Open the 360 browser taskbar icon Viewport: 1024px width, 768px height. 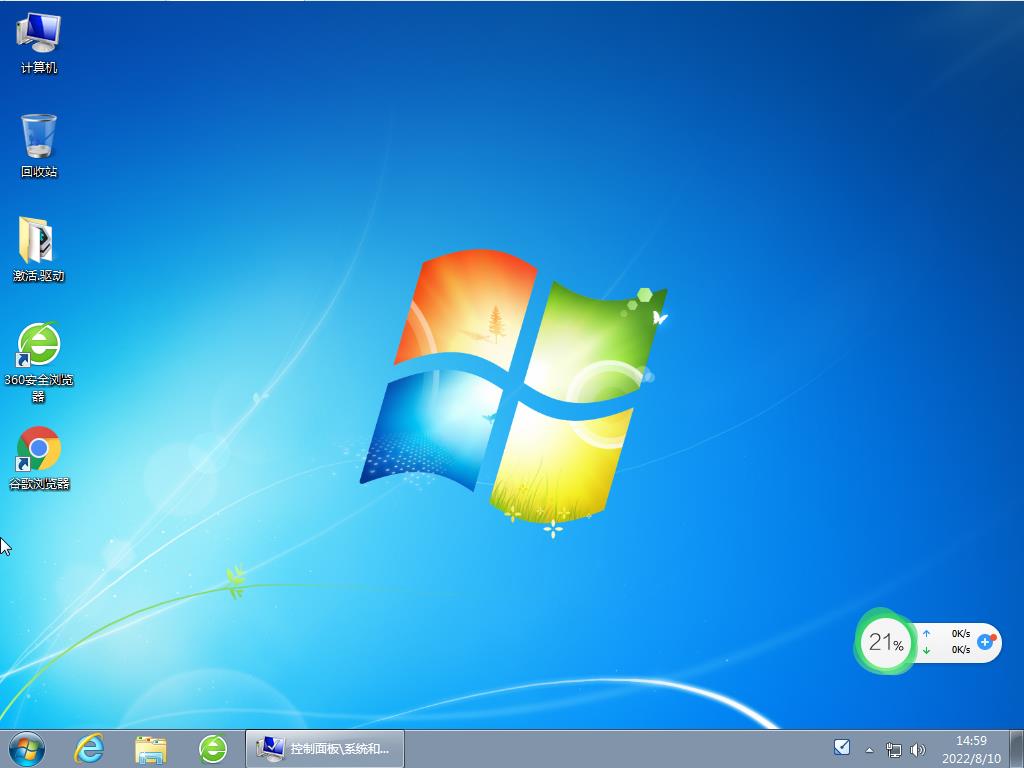pos(213,748)
